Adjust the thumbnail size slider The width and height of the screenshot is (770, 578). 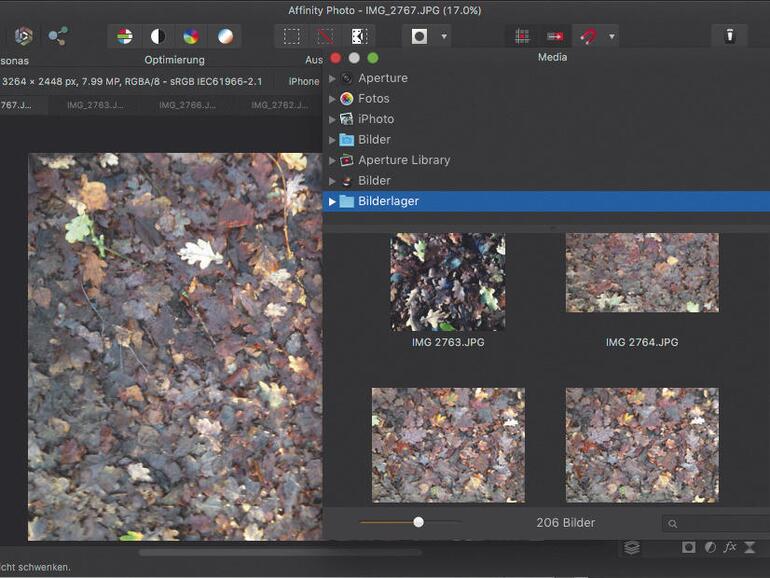pyautogui.click(x=418, y=522)
